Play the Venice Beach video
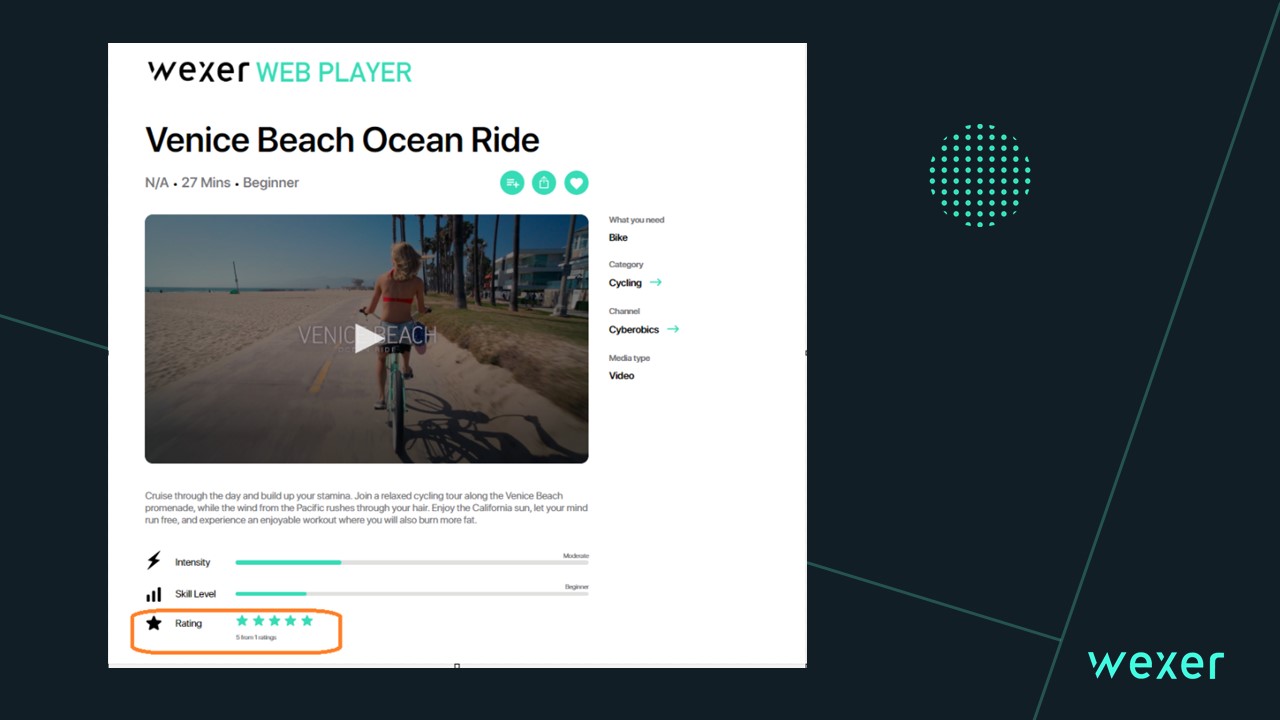1280x720 pixels. [x=368, y=338]
